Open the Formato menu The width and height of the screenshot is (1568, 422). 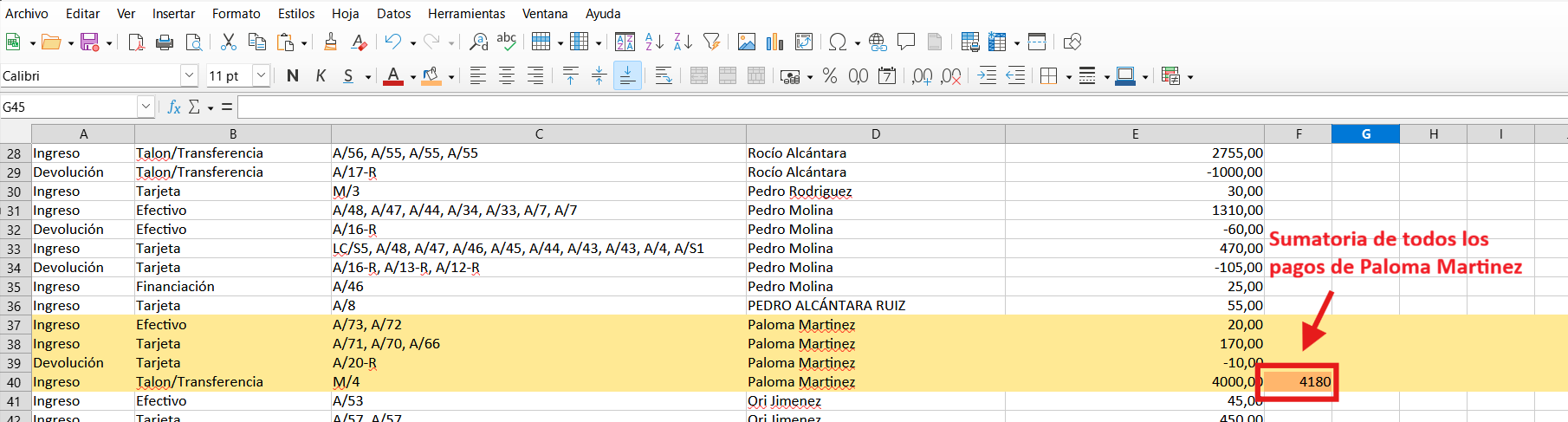pos(236,14)
